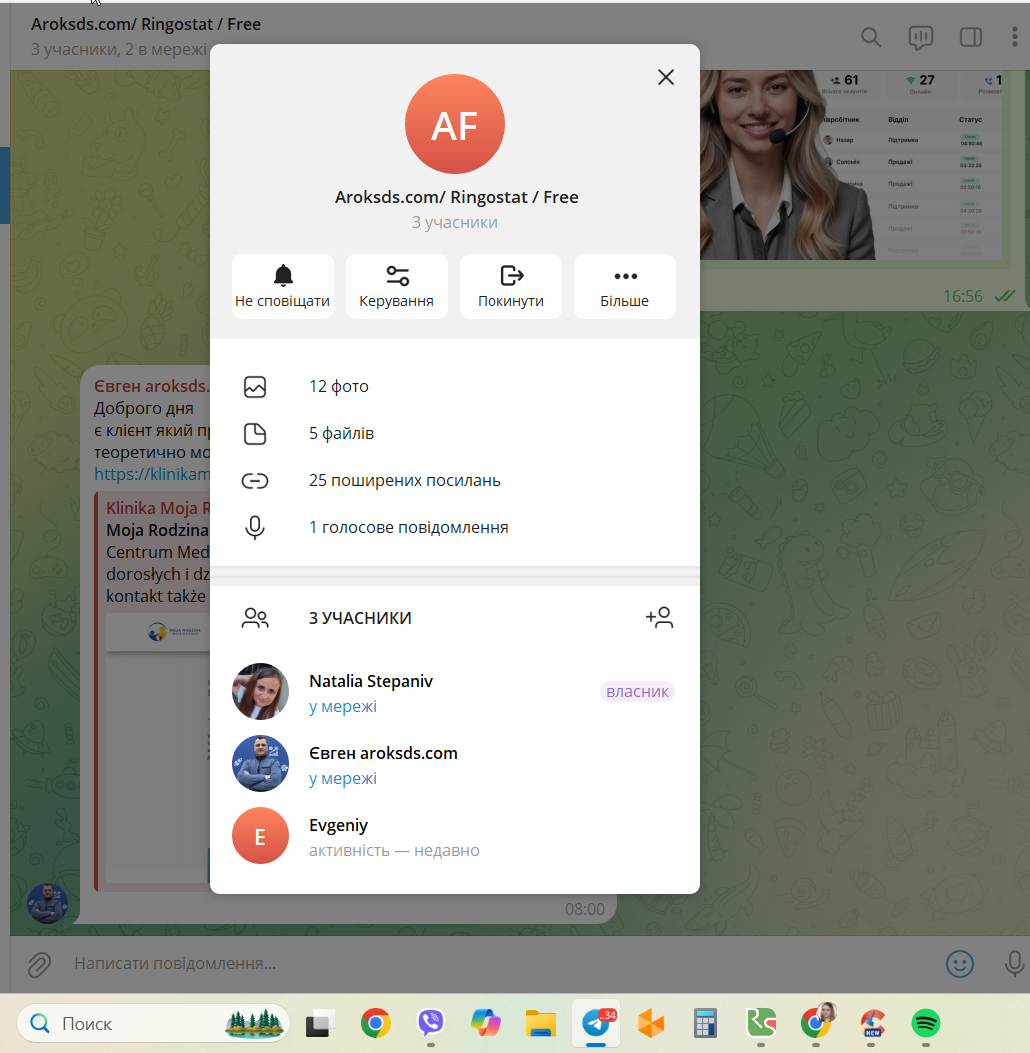Click the files document icon

(x=255, y=434)
